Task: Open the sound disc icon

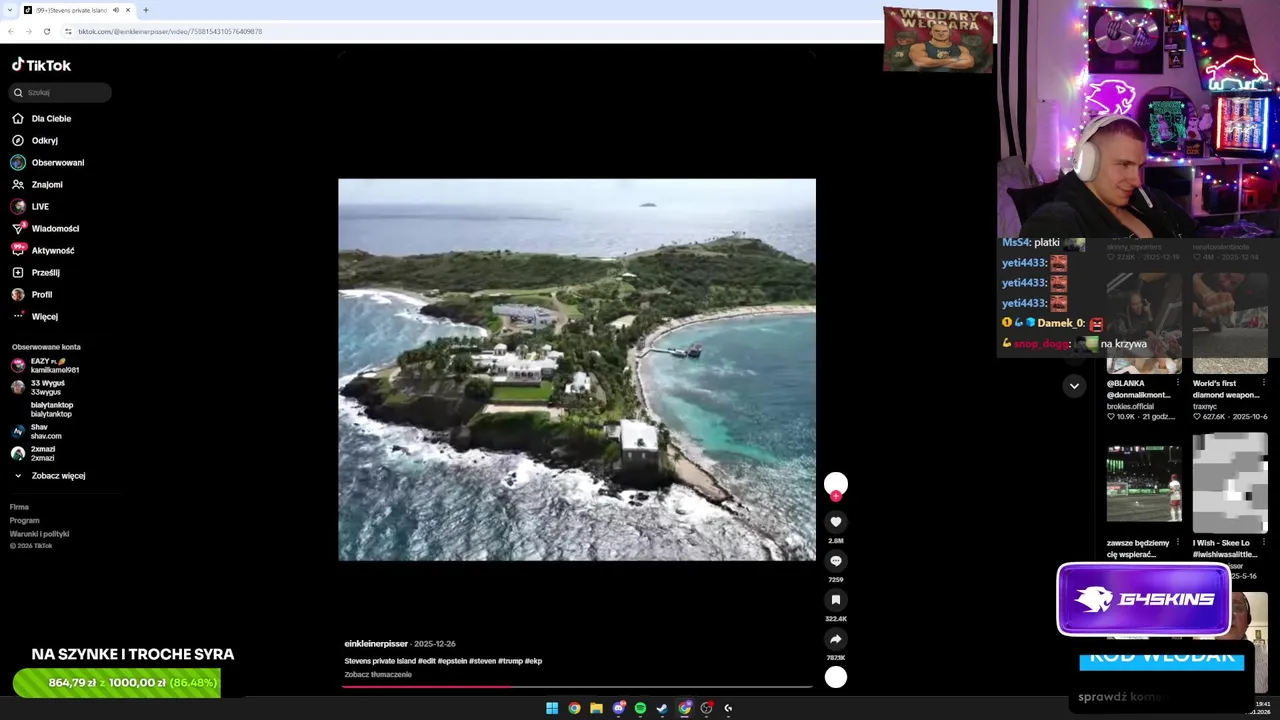Action: tap(836, 677)
